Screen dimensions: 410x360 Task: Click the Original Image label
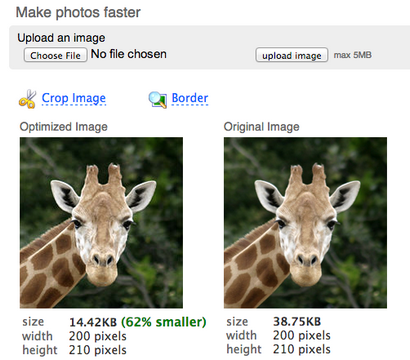pyautogui.click(x=262, y=127)
